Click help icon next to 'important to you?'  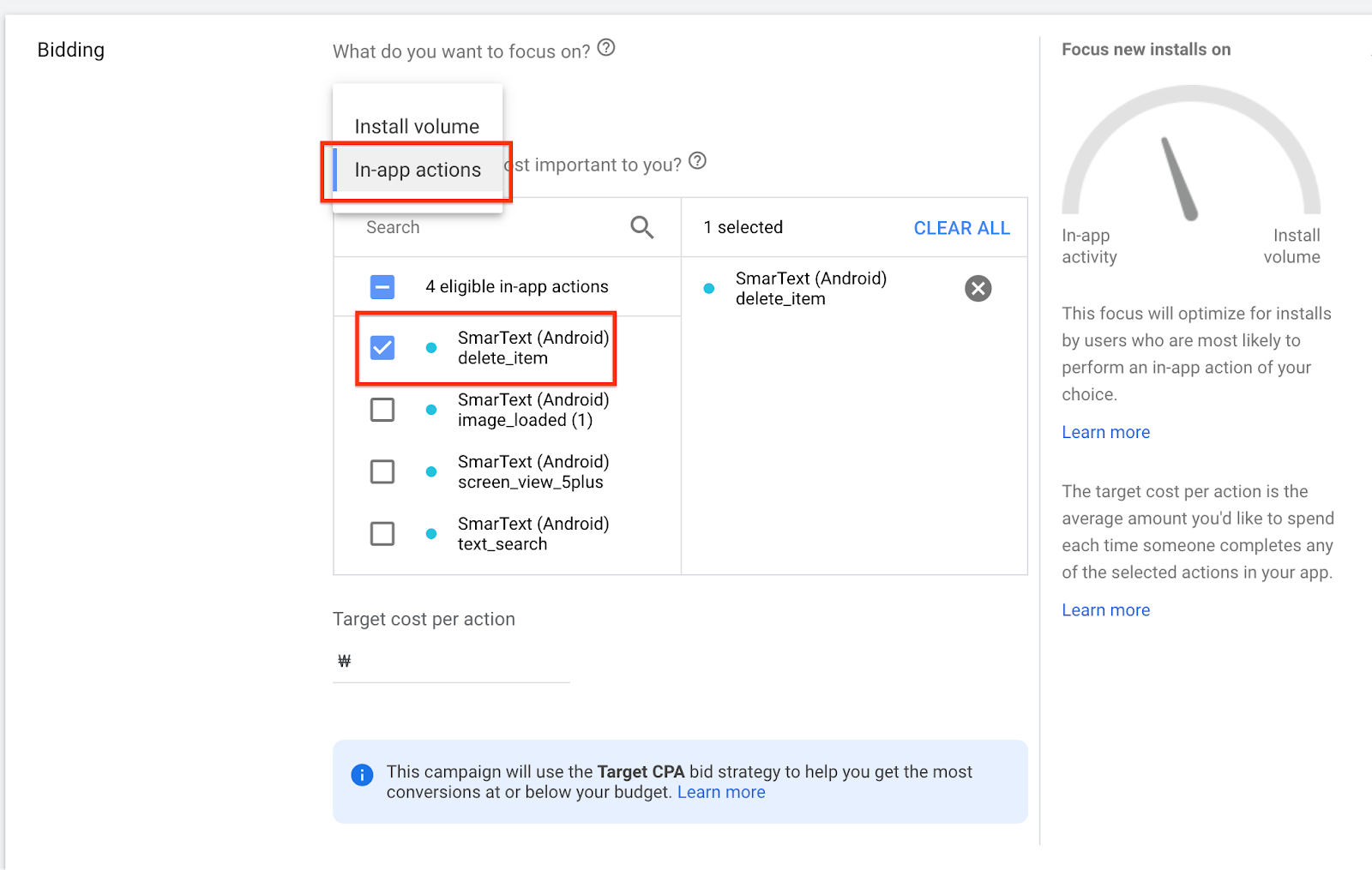coord(698,161)
